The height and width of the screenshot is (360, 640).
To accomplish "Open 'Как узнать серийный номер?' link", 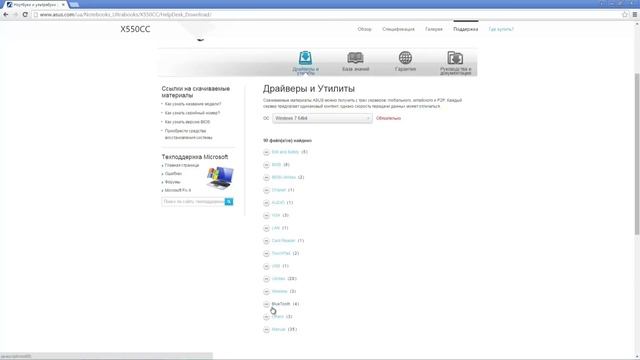I will tap(192, 113).
